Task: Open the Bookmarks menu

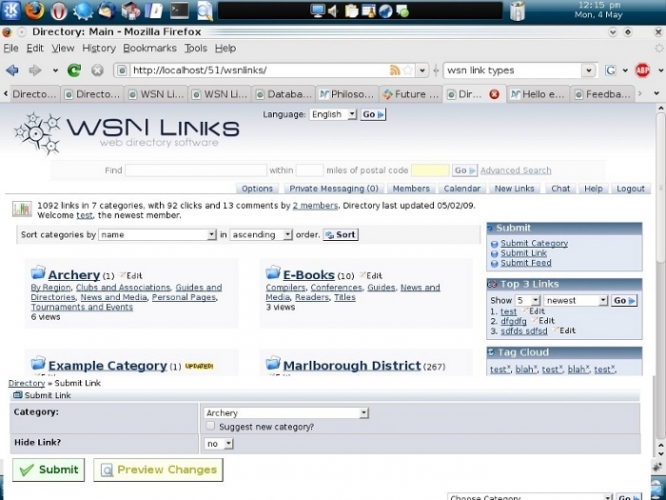Action: tap(149, 48)
